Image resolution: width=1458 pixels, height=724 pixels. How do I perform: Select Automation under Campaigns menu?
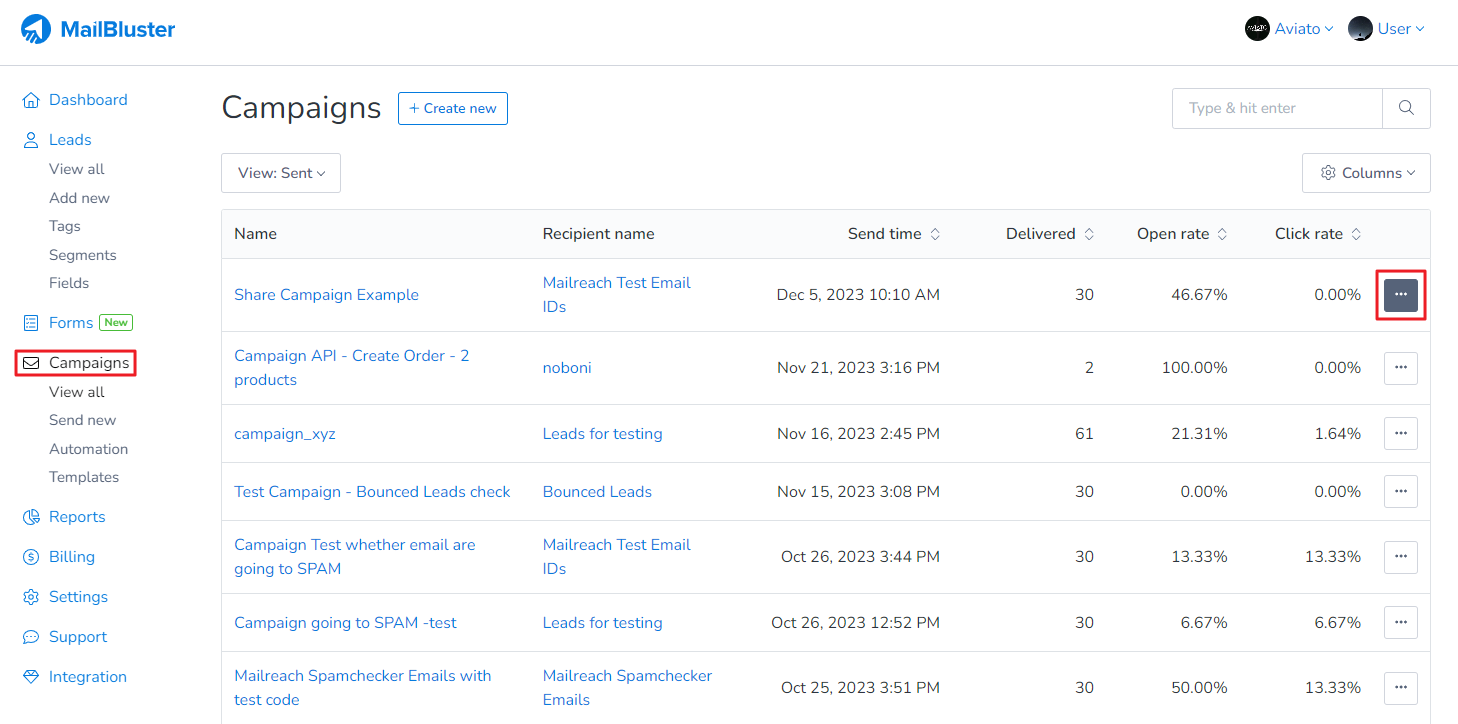pos(88,449)
